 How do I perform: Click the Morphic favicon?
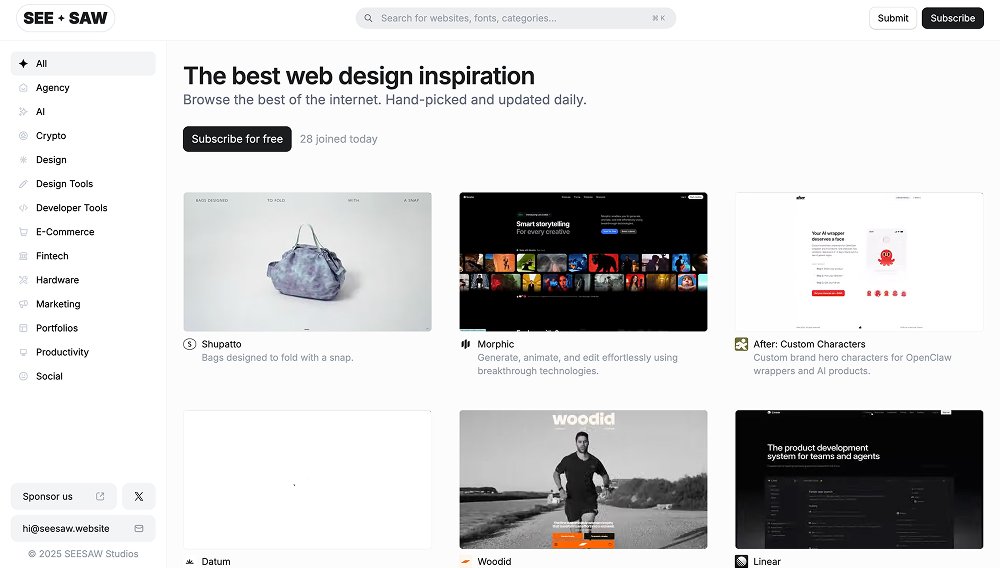(x=466, y=344)
